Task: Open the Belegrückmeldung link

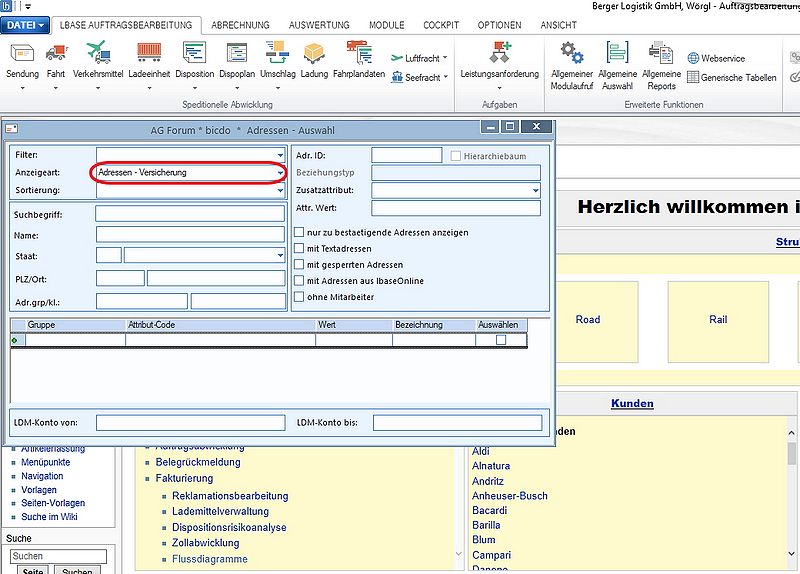Action: click(198, 462)
